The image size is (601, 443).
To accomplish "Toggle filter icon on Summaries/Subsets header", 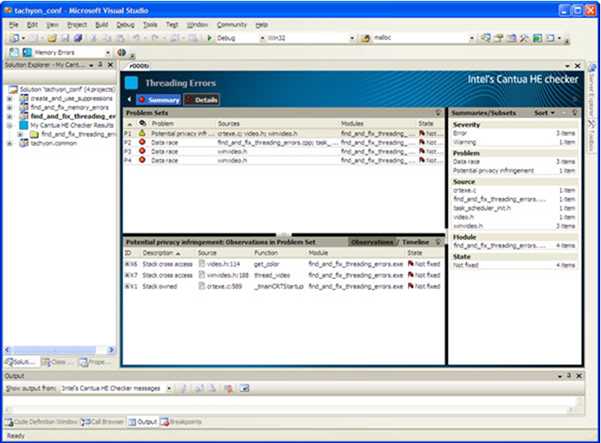I will pos(574,113).
